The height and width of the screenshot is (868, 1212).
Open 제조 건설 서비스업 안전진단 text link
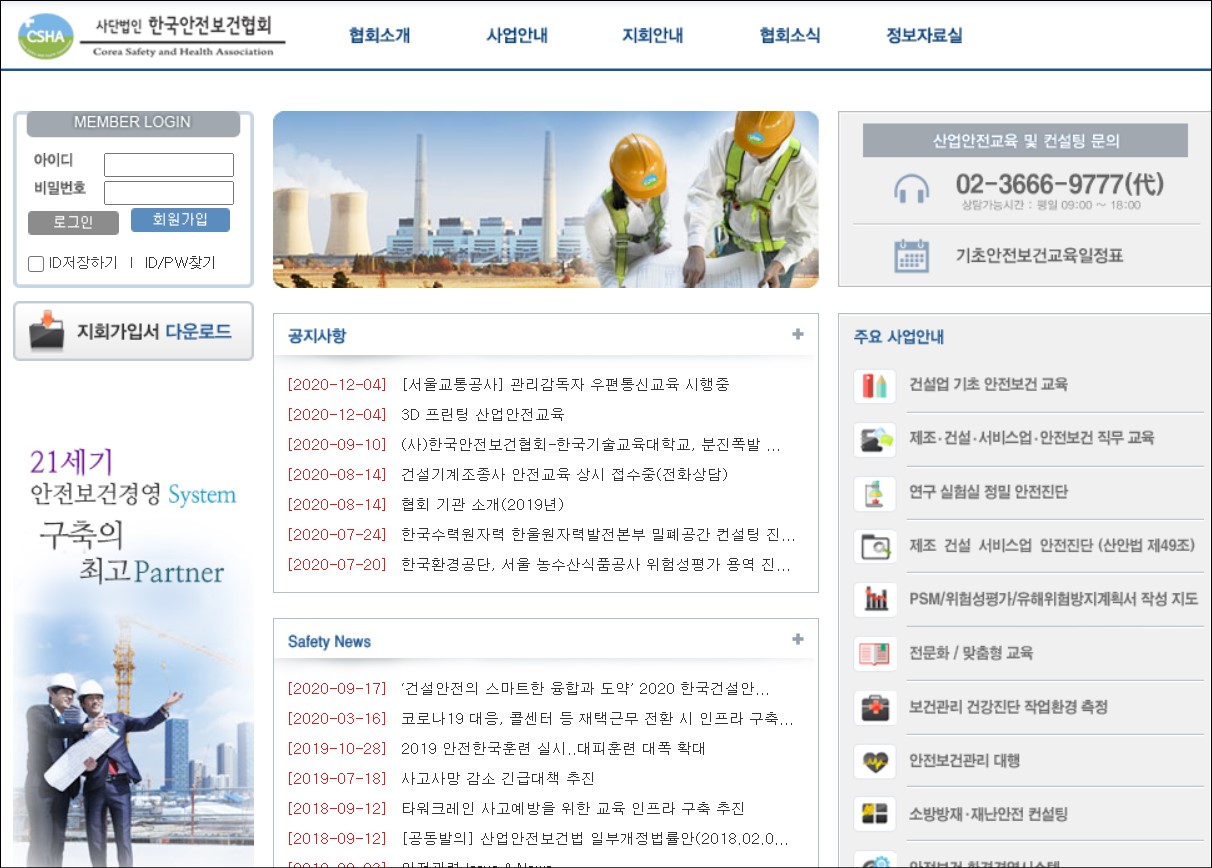[x=1052, y=546]
